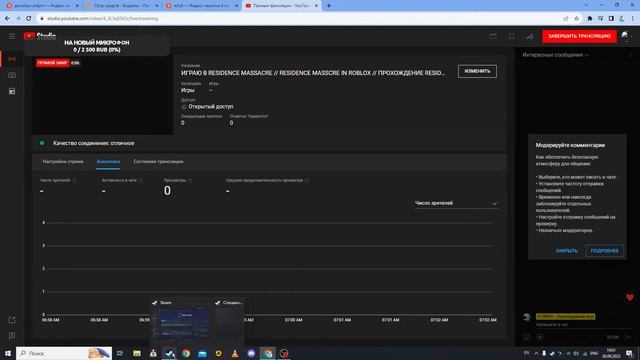
Task: Open the live chat three-dot options menu
Action: point(630,55)
